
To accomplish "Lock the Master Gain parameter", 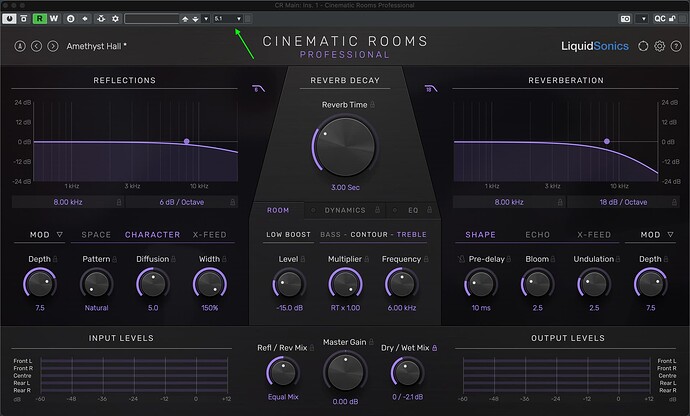I will (x=371, y=342).
